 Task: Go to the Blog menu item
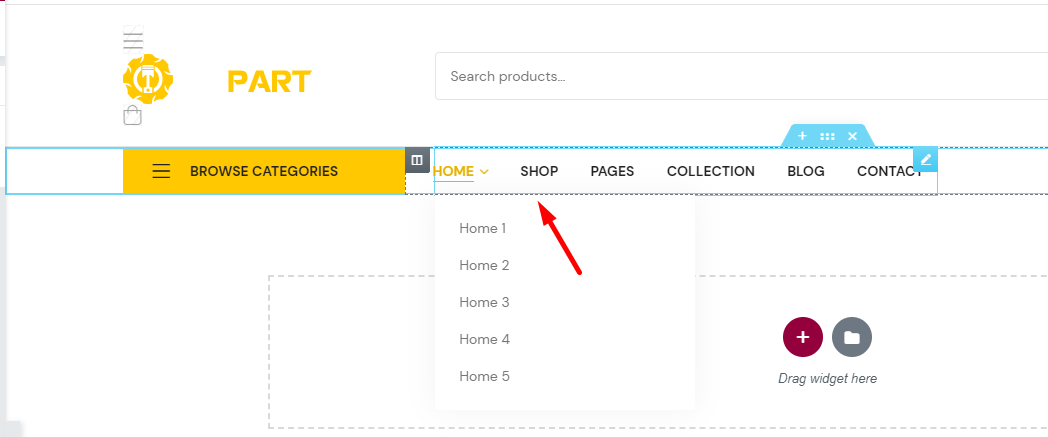click(x=806, y=171)
